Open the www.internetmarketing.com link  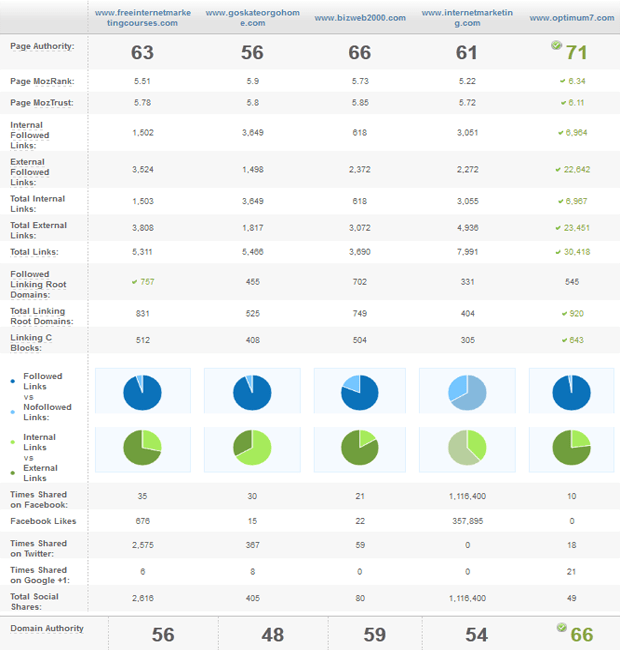(x=467, y=18)
